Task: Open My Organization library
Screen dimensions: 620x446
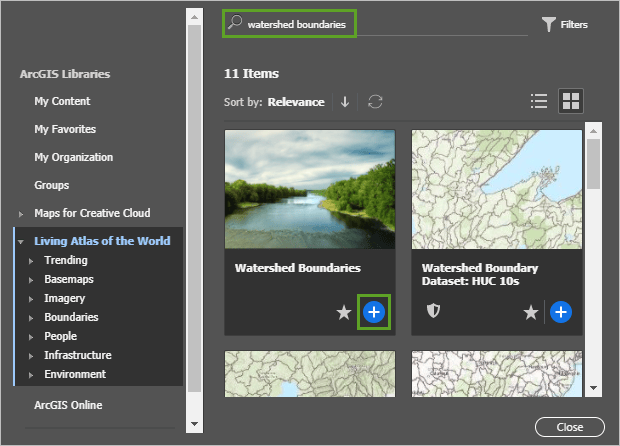Action: pyautogui.click(x=74, y=157)
